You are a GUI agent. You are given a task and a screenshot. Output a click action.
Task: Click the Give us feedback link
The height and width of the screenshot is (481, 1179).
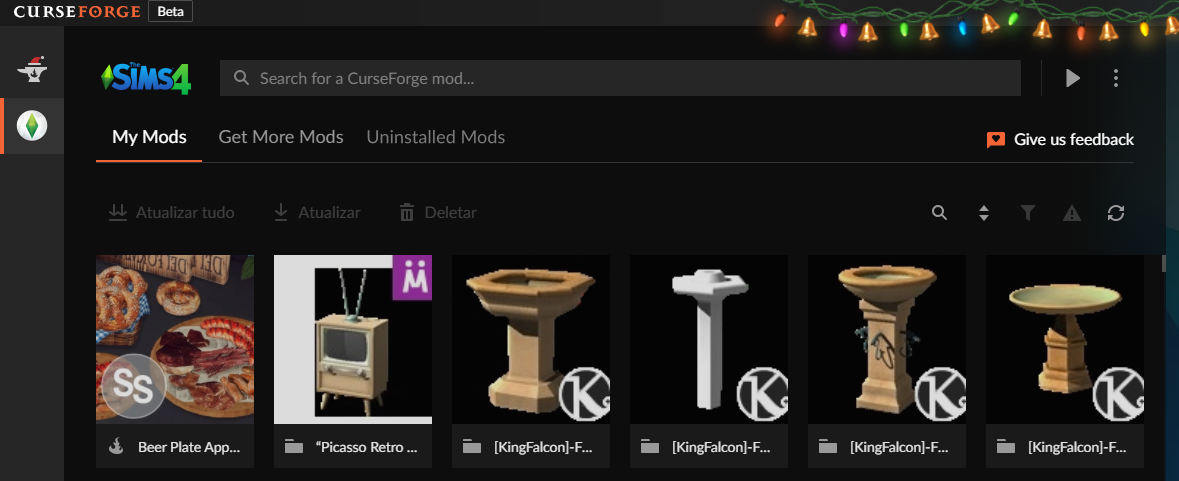click(x=1060, y=139)
